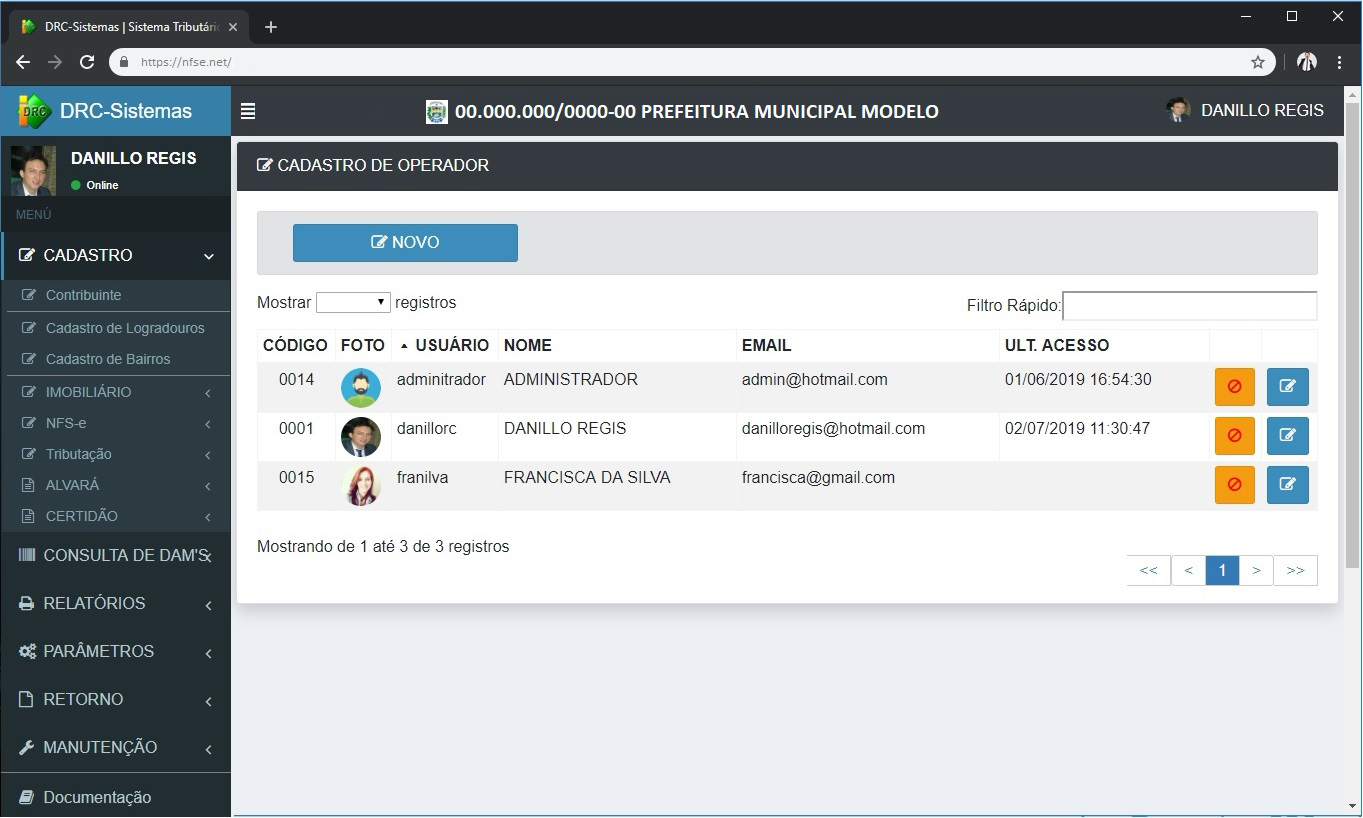This screenshot has width=1363, height=818.
Task: Go to next page with > button
Action: point(1256,570)
